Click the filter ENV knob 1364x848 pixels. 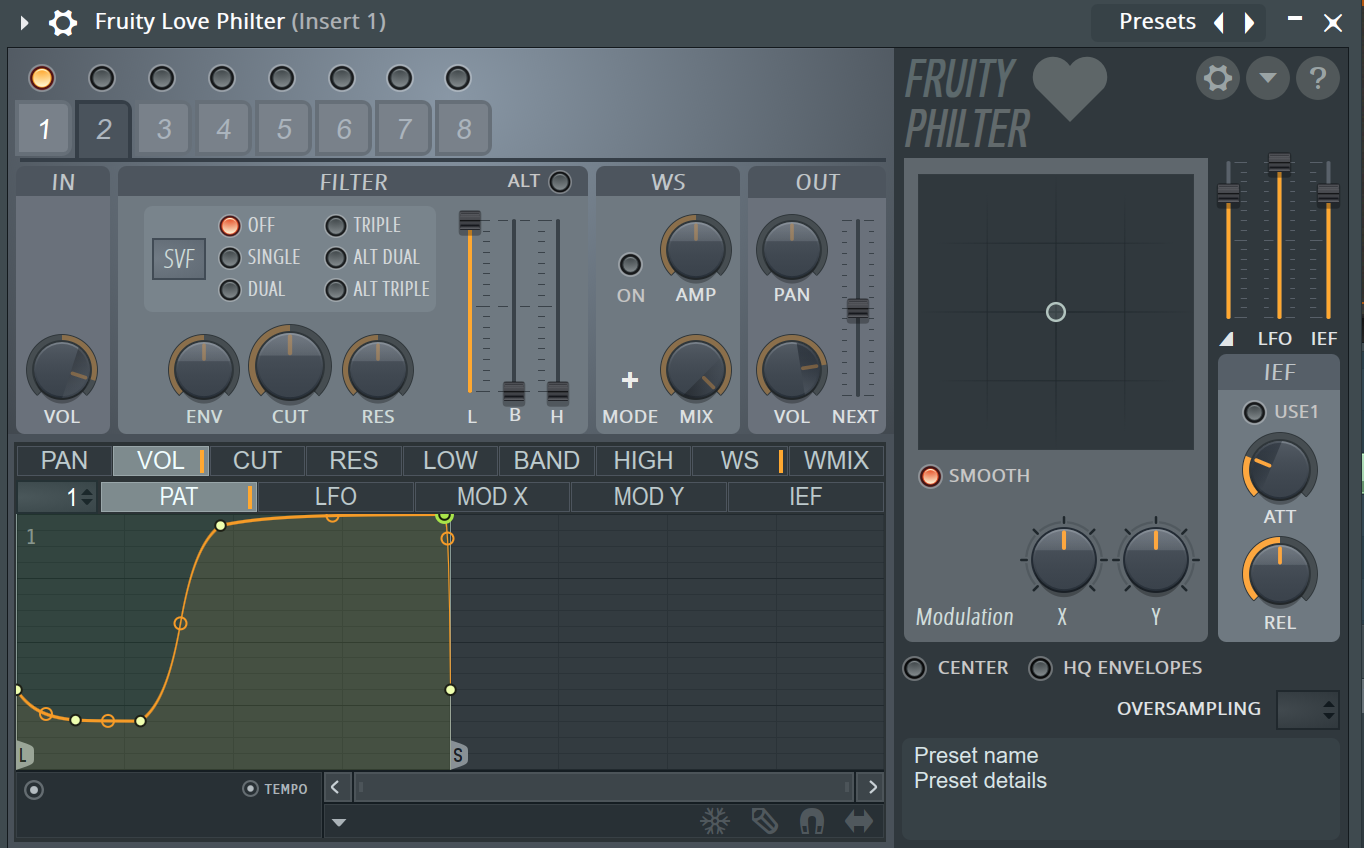(x=204, y=369)
